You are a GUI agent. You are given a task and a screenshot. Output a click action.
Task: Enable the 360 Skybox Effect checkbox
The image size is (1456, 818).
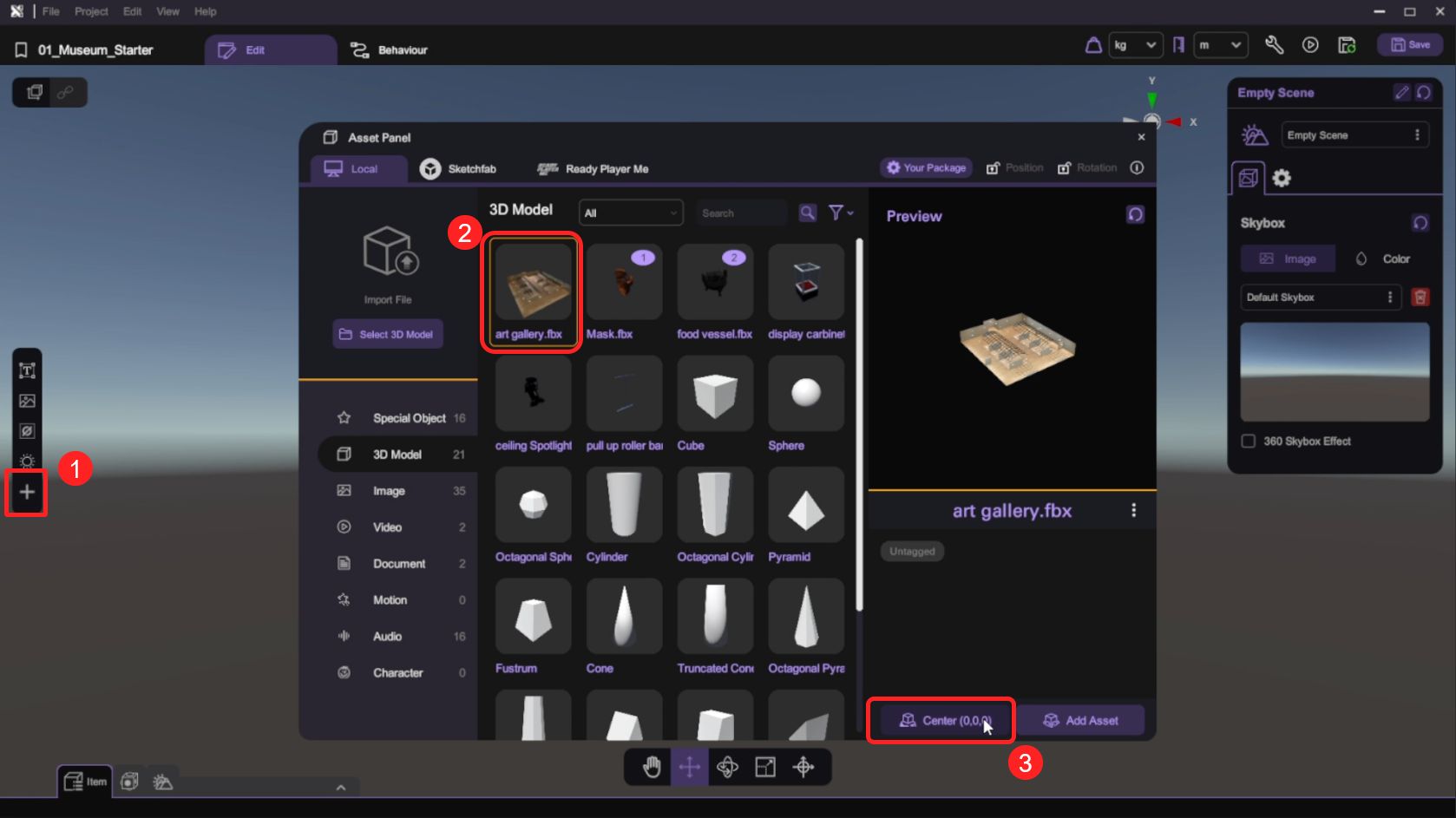[x=1248, y=441]
